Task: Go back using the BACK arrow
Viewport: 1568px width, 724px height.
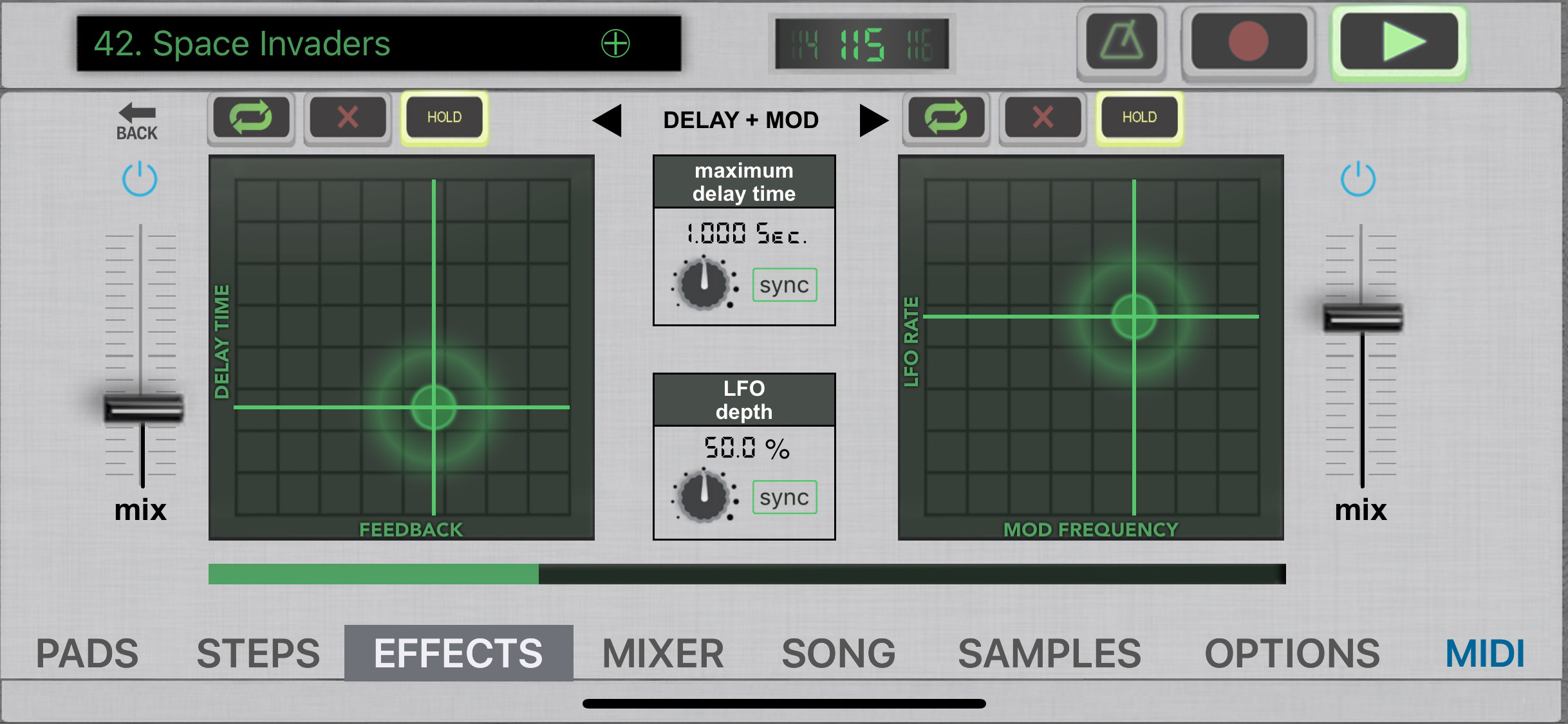Action: point(137,122)
